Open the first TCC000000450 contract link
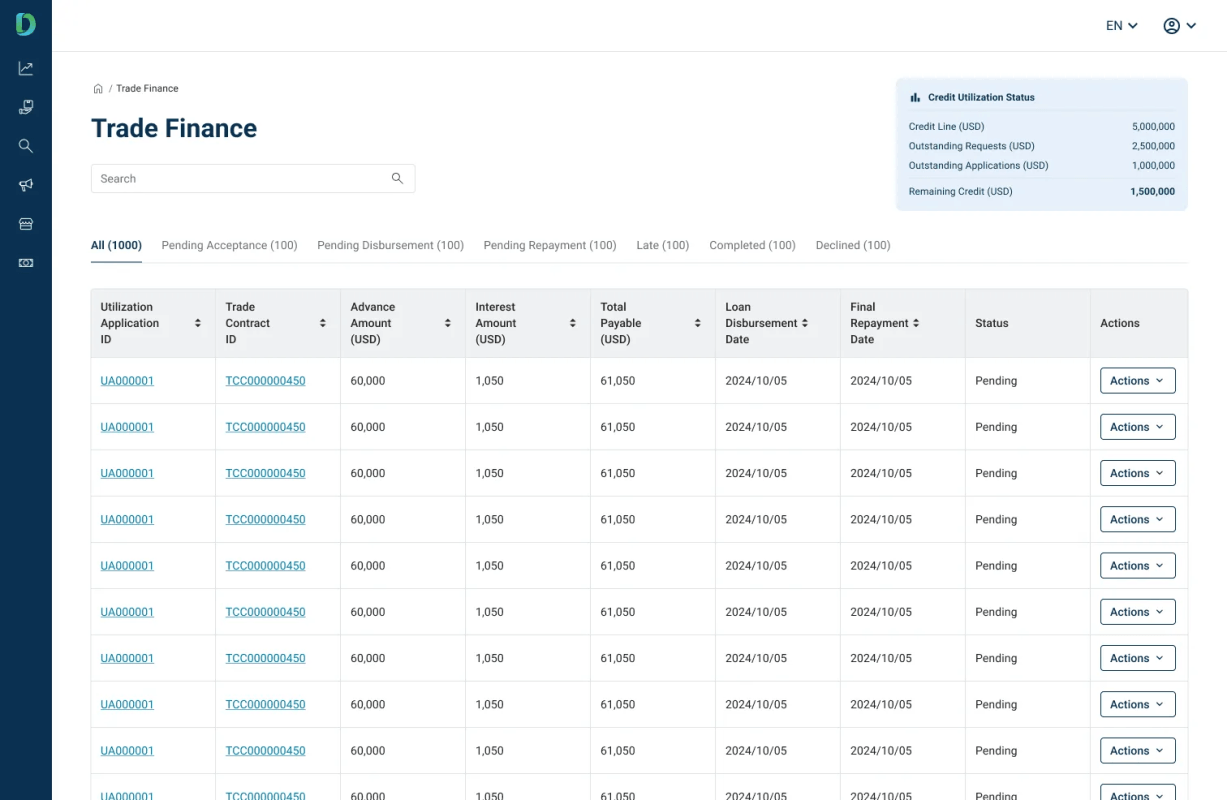 265,381
